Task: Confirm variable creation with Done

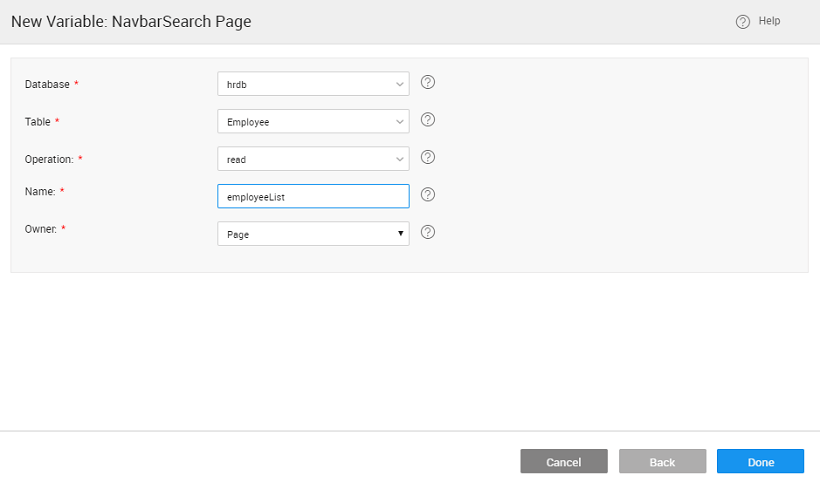Action: point(760,462)
